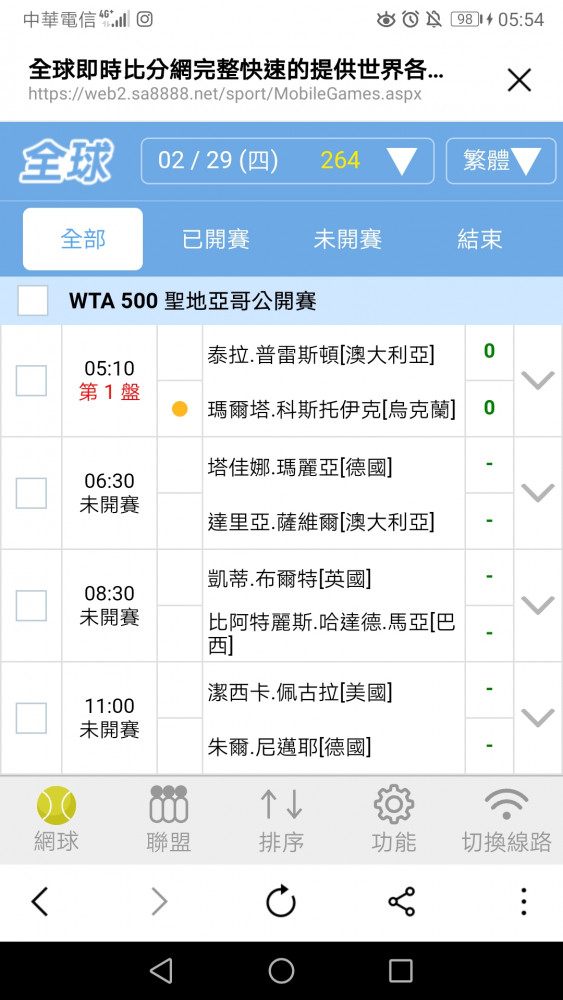Tap the tennis ball 網球 icon
The height and width of the screenshot is (1000, 563).
56,805
